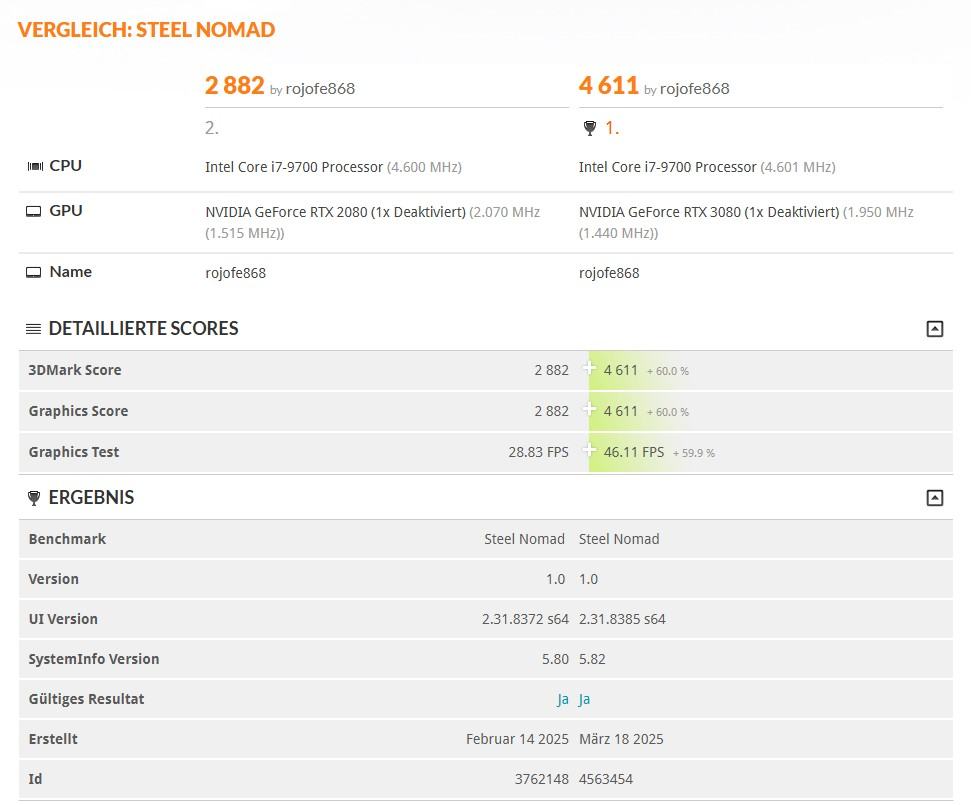Click the orange 2 882 score
971x805 pixels.
(234, 86)
